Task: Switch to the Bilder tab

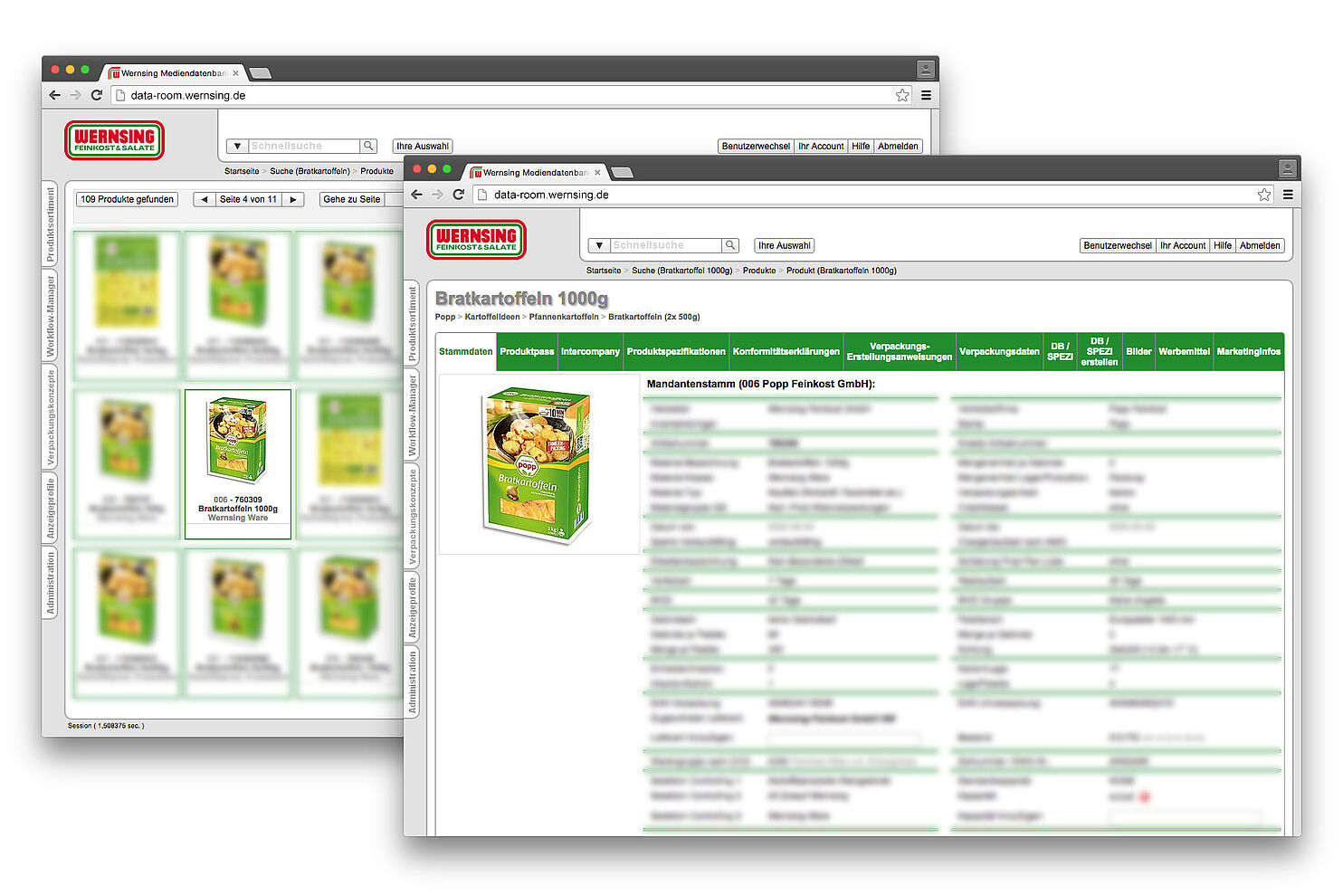Action: point(1138,351)
